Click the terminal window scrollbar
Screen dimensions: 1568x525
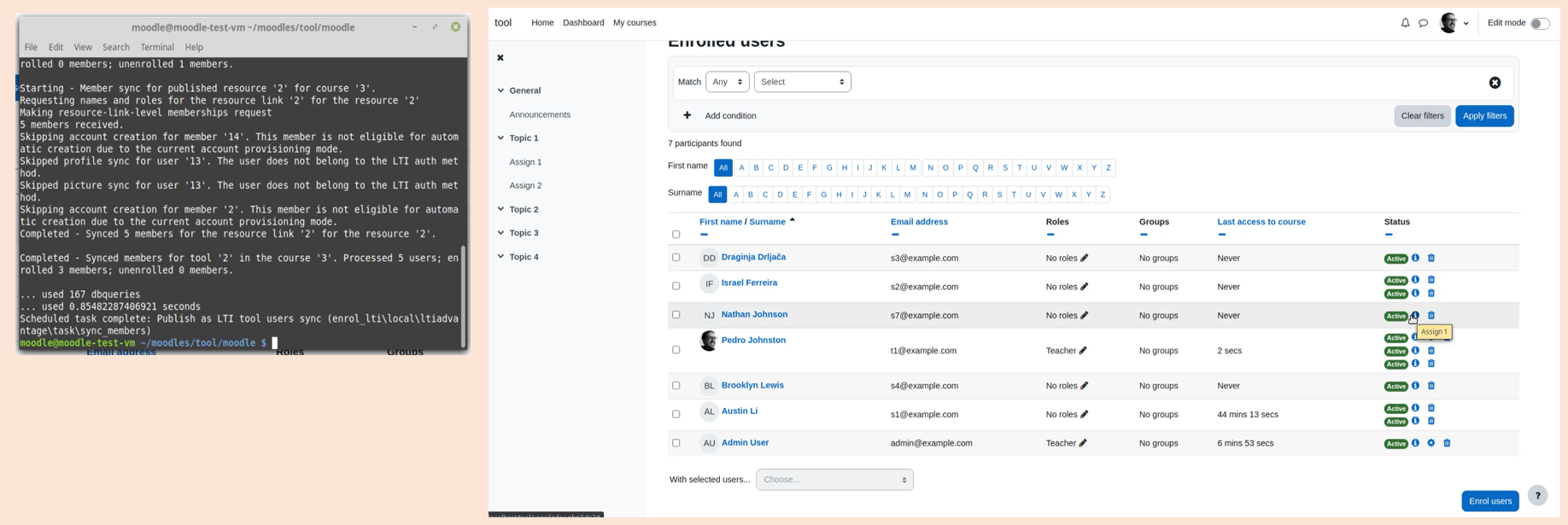(x=464, y=296)
